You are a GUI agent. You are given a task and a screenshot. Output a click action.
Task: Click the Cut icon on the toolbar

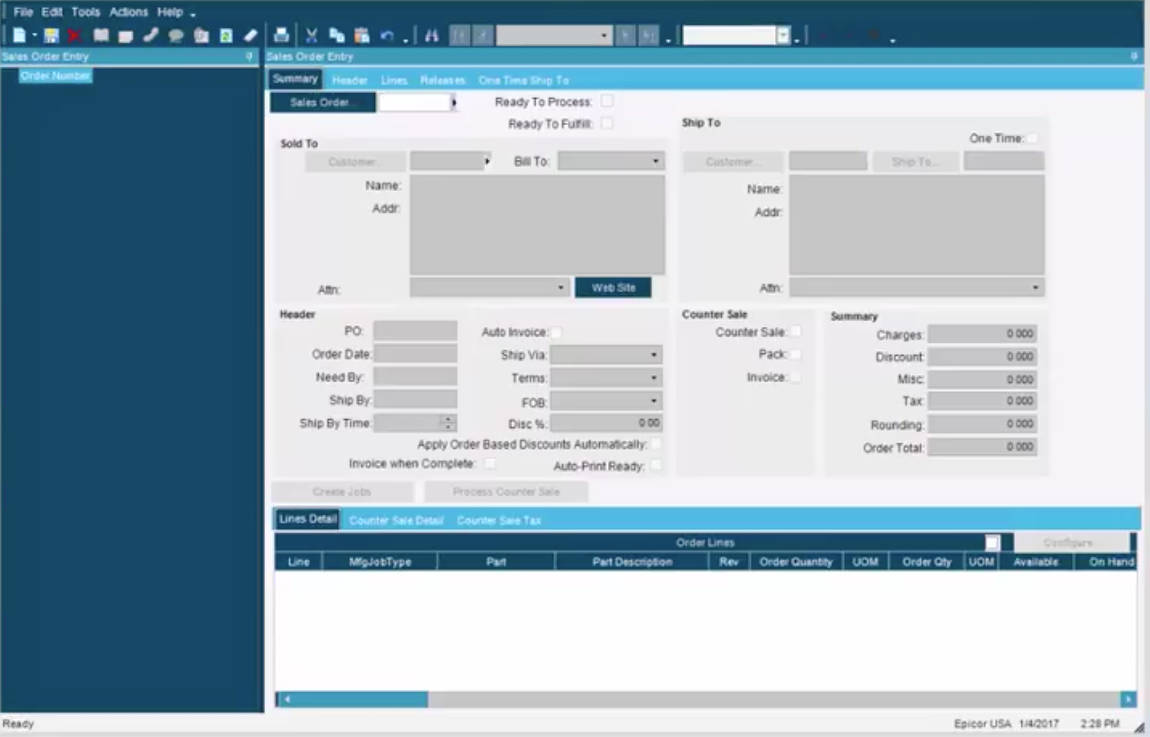coord(312,33)
